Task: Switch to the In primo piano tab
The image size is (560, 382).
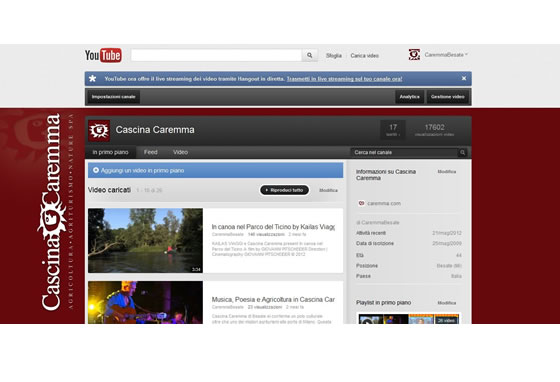Action: (110, 152)
